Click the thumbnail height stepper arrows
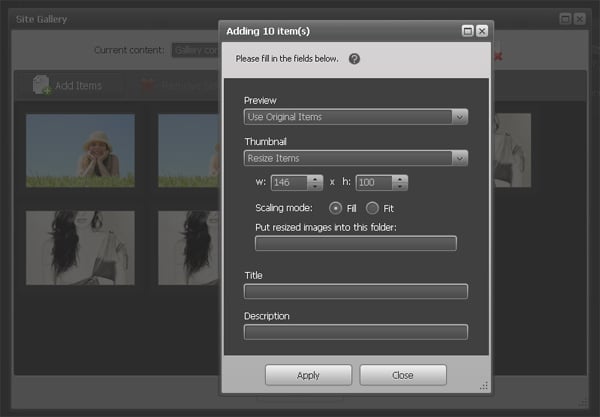This screenshot has height=417, width=600. click(400, 182)
